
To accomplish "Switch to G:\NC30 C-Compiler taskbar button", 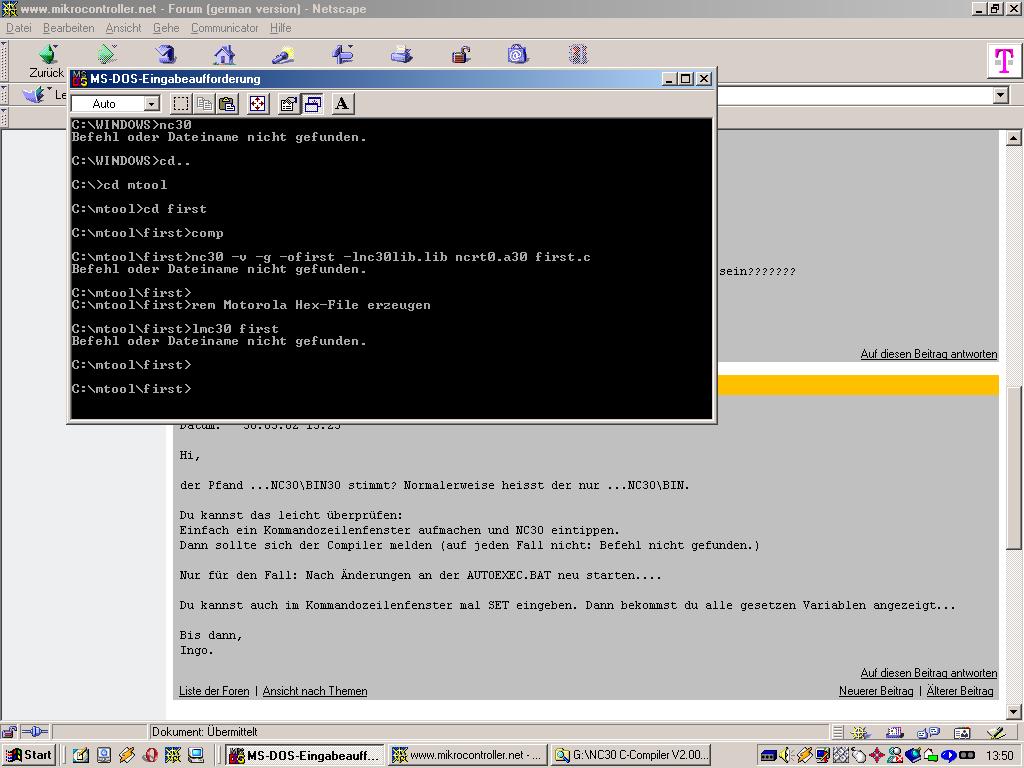I will 631,756.
